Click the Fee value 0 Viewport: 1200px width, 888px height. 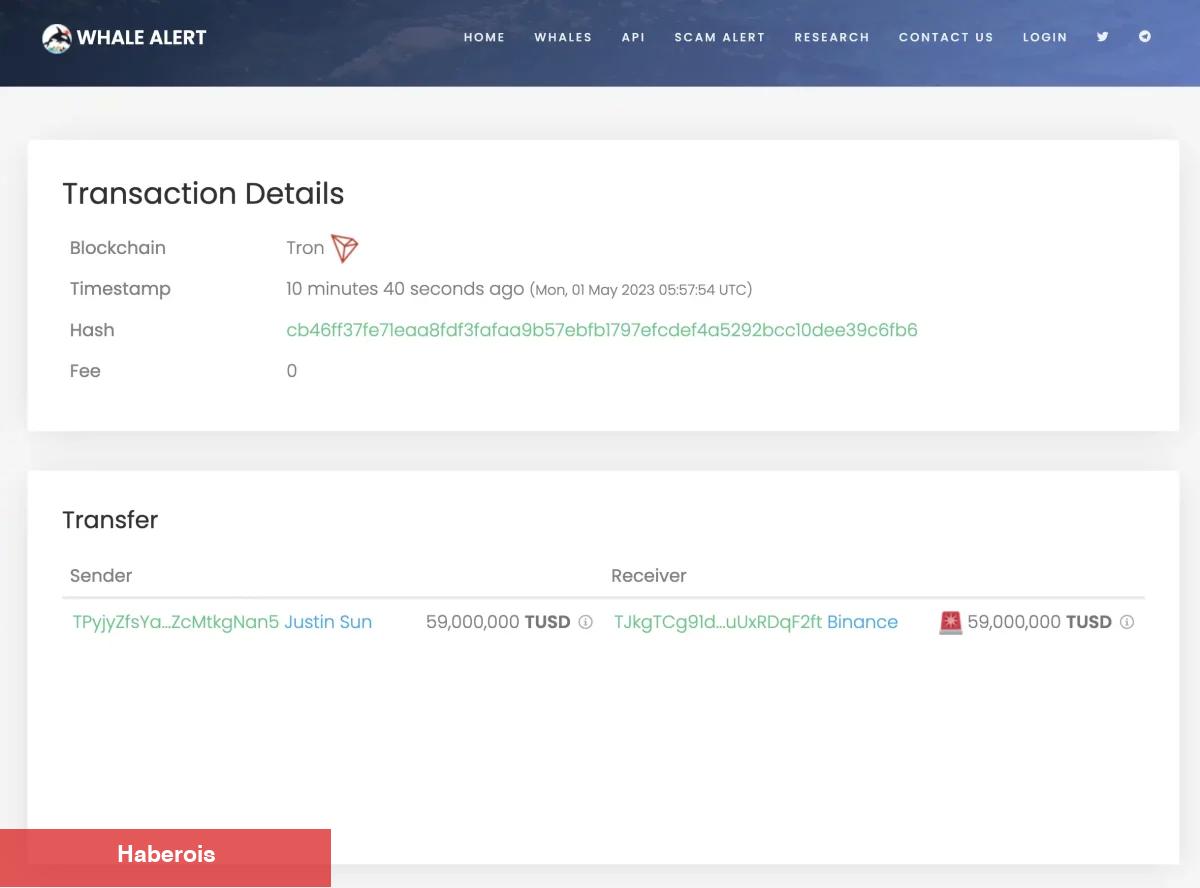(x=292, y=371)
